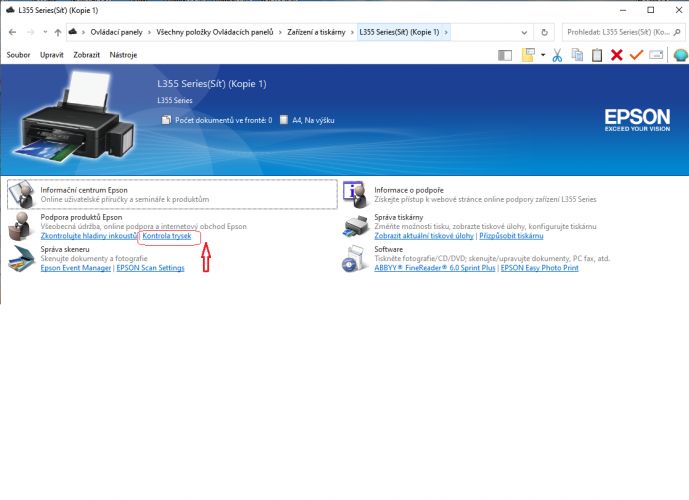
Task: Click the view layout toolbar icon
Action: (x=528, y=55)
